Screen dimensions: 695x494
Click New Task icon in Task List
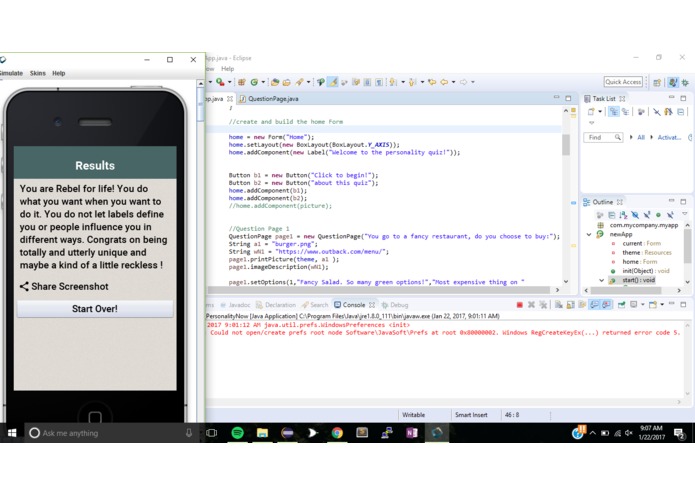(x=591, y=112)
